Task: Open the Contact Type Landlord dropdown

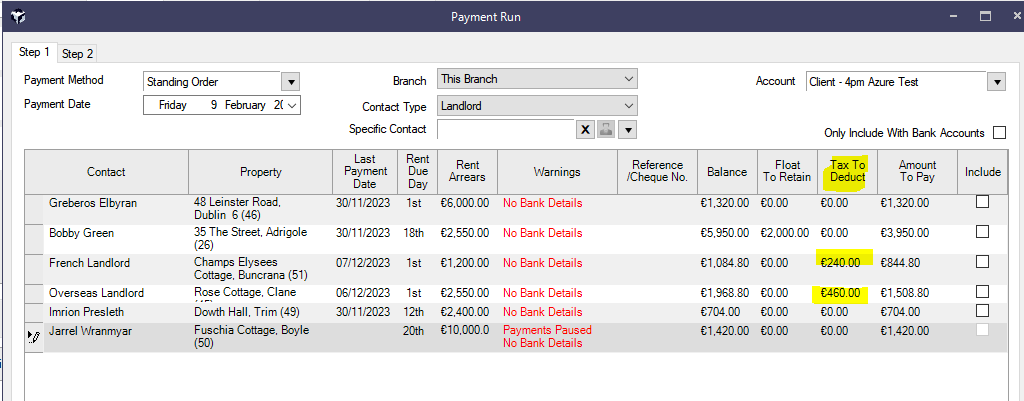Action: point(628,106)
